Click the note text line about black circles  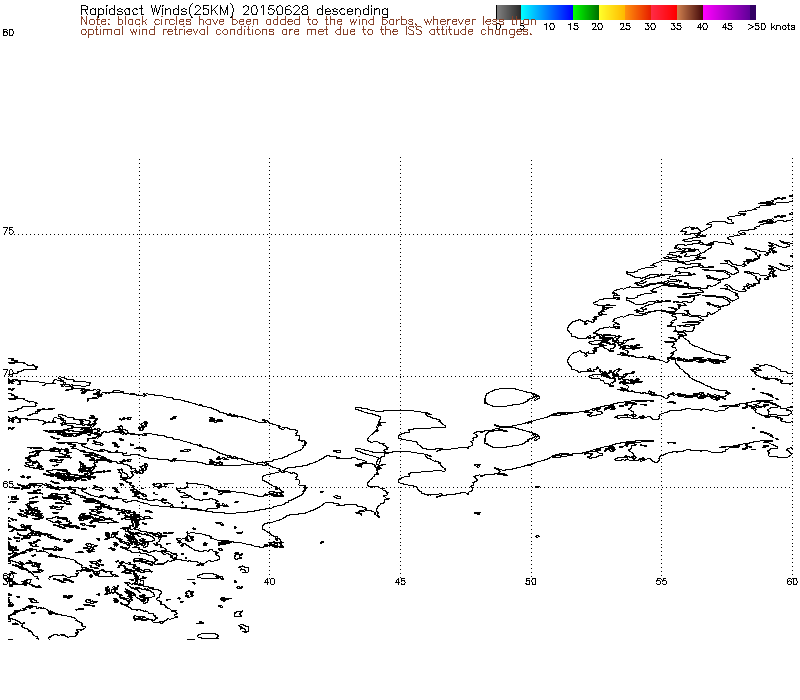point(308,21)
